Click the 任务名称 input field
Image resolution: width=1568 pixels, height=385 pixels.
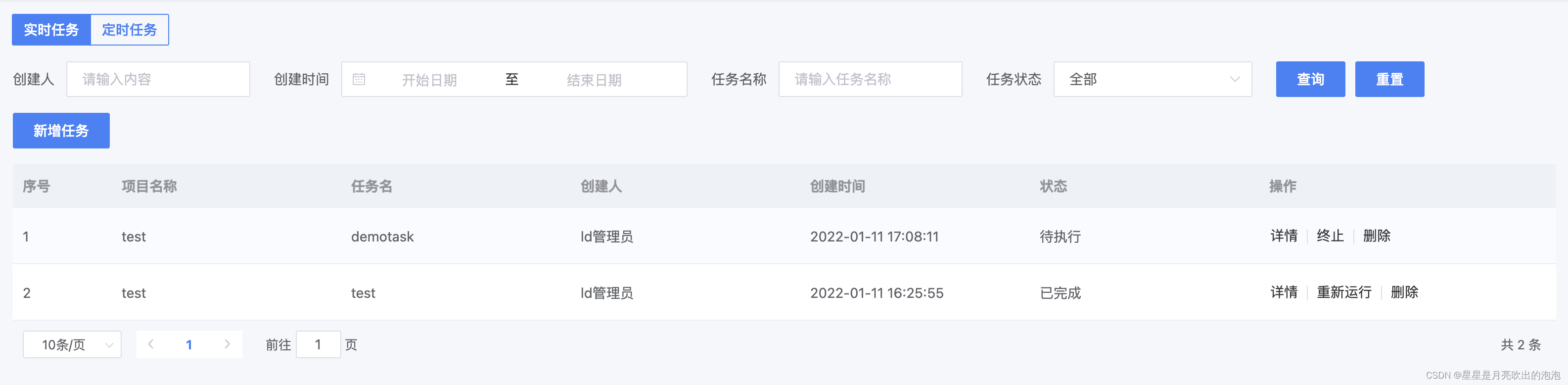[x=871, y=79]
